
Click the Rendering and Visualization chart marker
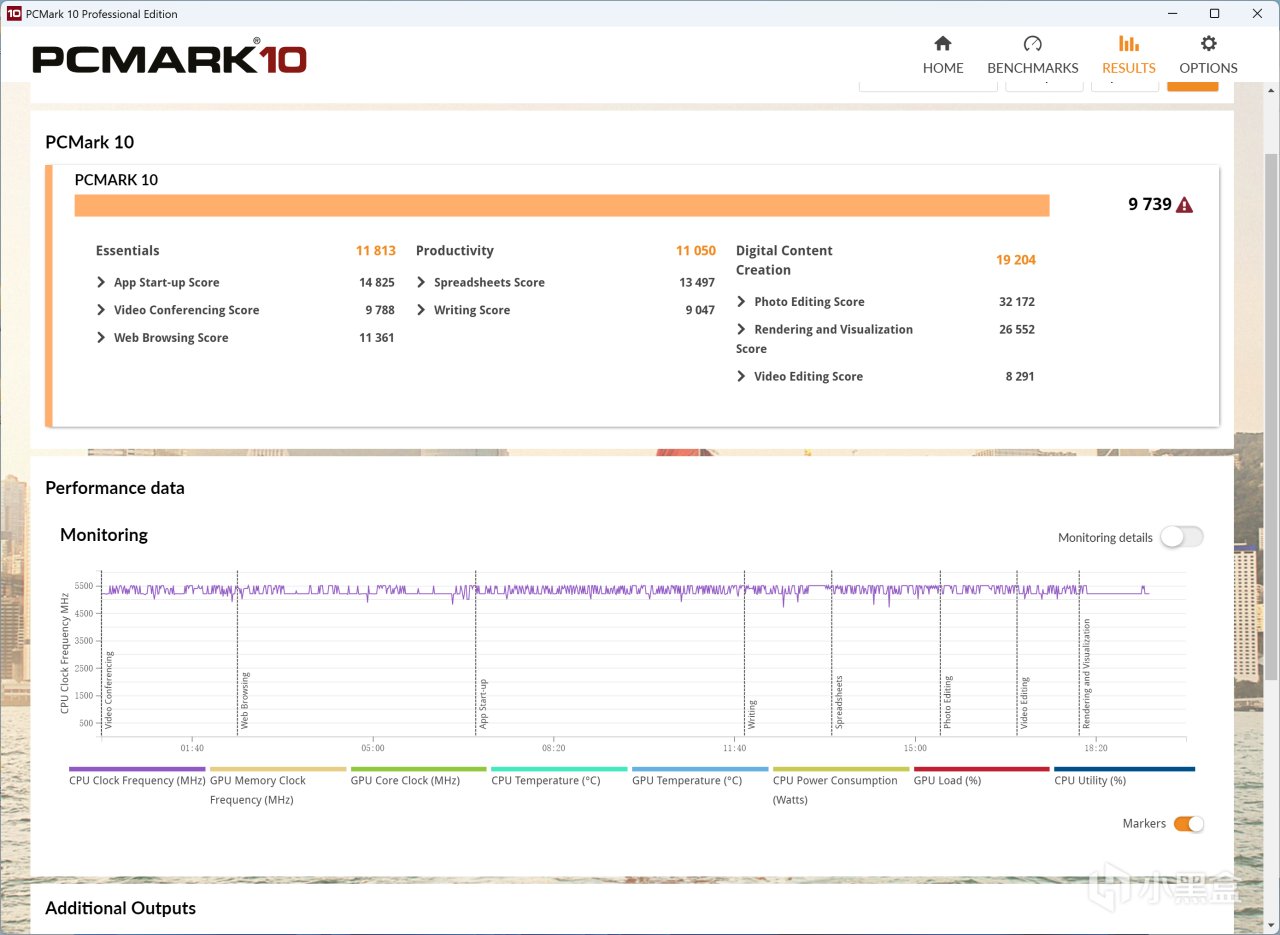(1087, 674)
